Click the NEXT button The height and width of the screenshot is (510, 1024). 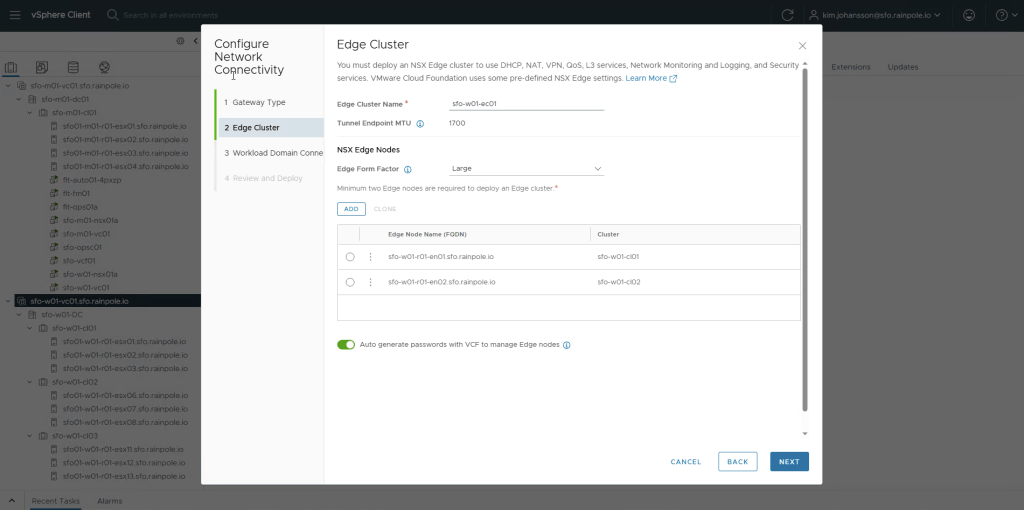click(789, 462)
